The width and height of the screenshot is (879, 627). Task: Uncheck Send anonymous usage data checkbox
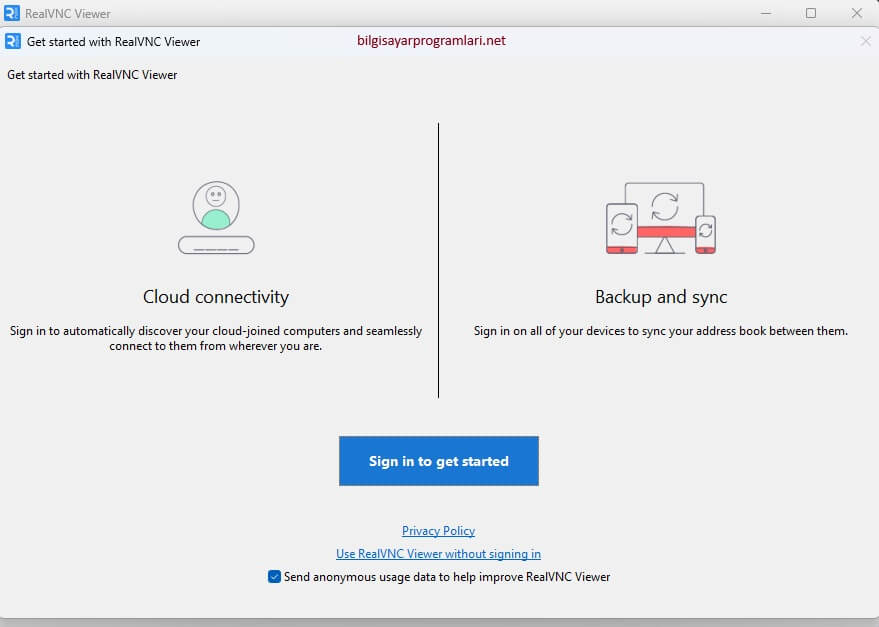pos(274,577)
